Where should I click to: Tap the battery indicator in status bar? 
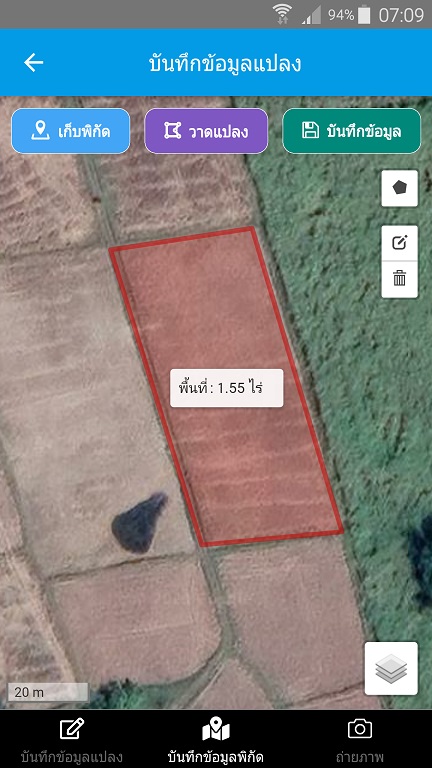click(364, 15)
